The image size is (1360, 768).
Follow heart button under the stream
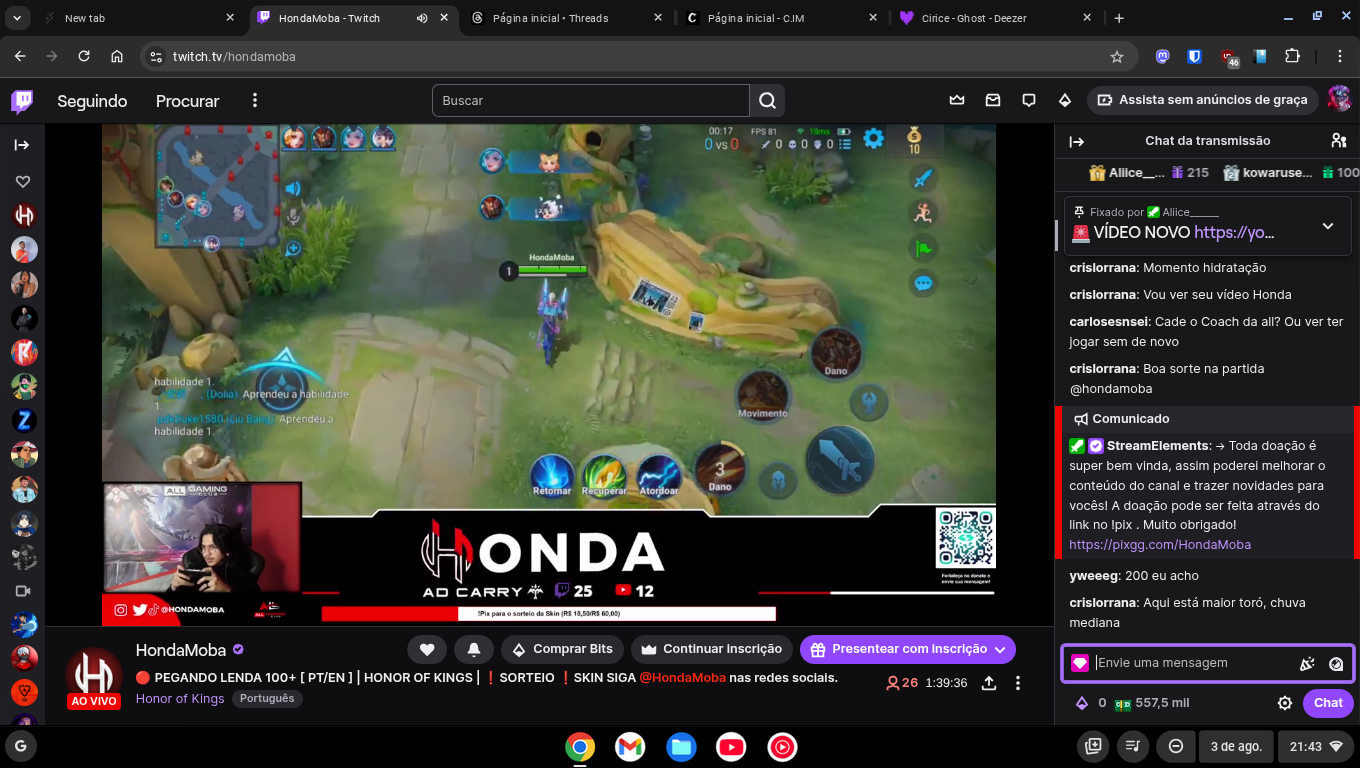coord(427,649)
